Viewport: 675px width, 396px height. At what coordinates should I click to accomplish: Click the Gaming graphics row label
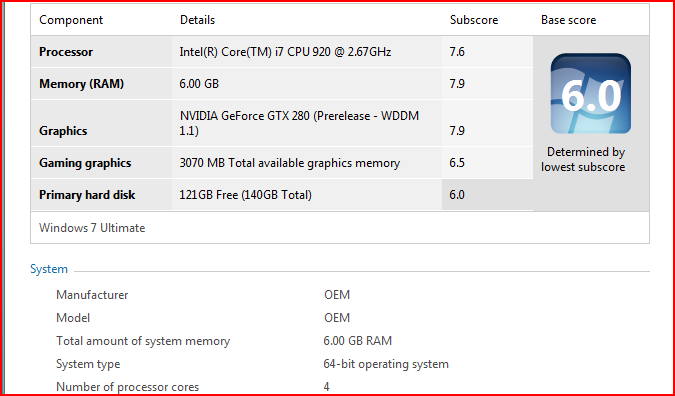[x=85, y=163]
